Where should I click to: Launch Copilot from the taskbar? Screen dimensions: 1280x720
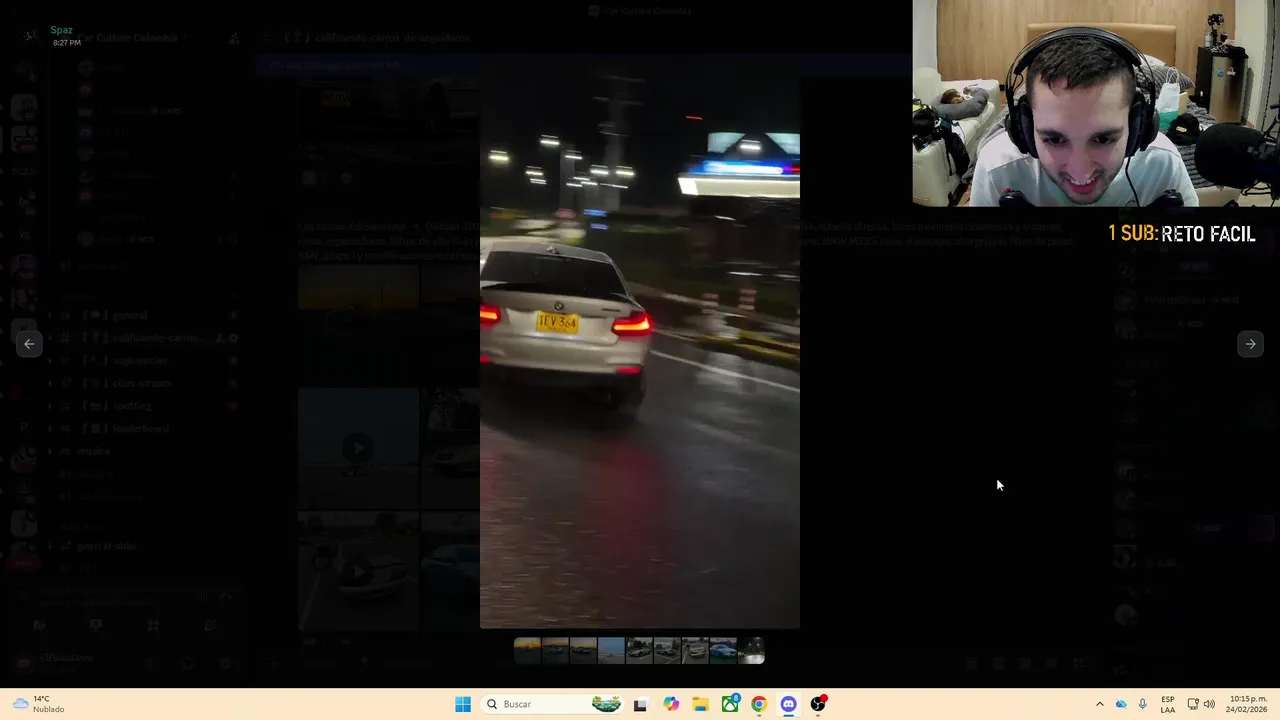click(671, 704)
